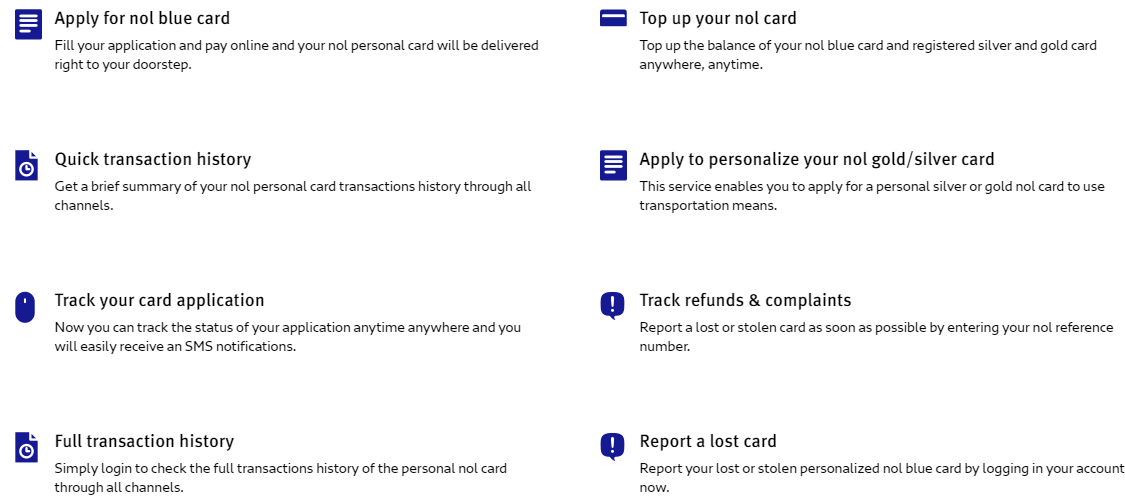The height and width of the screenshot is (502, 1125).
Task: Open the Apply for nol blue card link
Action: pos(142,18)
